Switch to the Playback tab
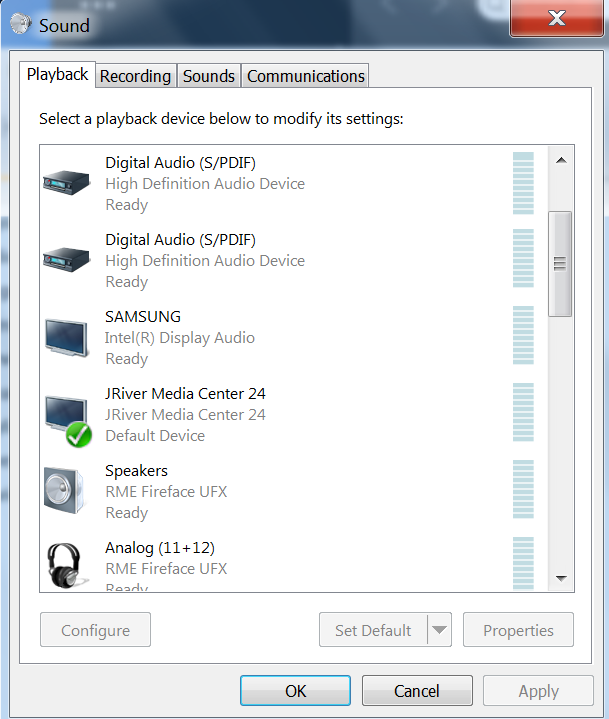The image size is (609, 719). [57, 74]
